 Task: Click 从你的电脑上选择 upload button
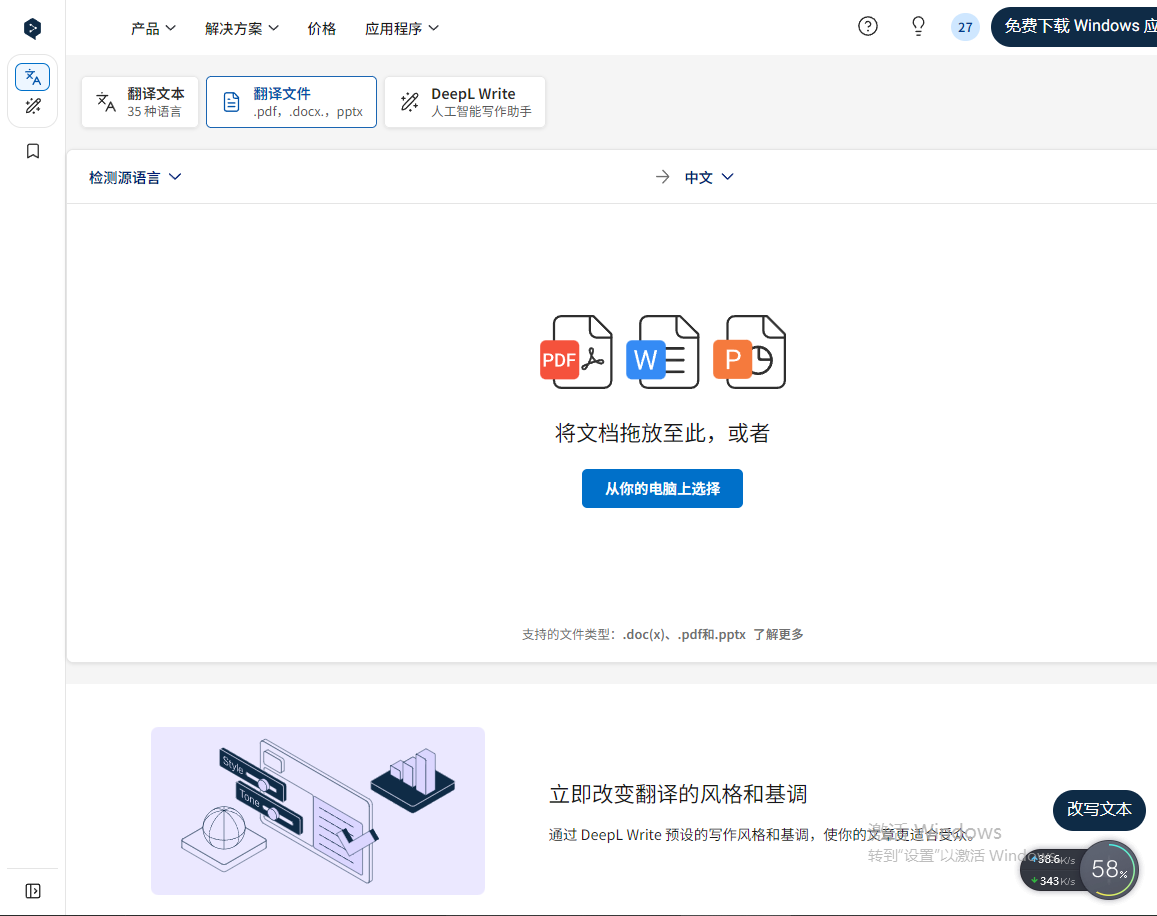[663, 489]
